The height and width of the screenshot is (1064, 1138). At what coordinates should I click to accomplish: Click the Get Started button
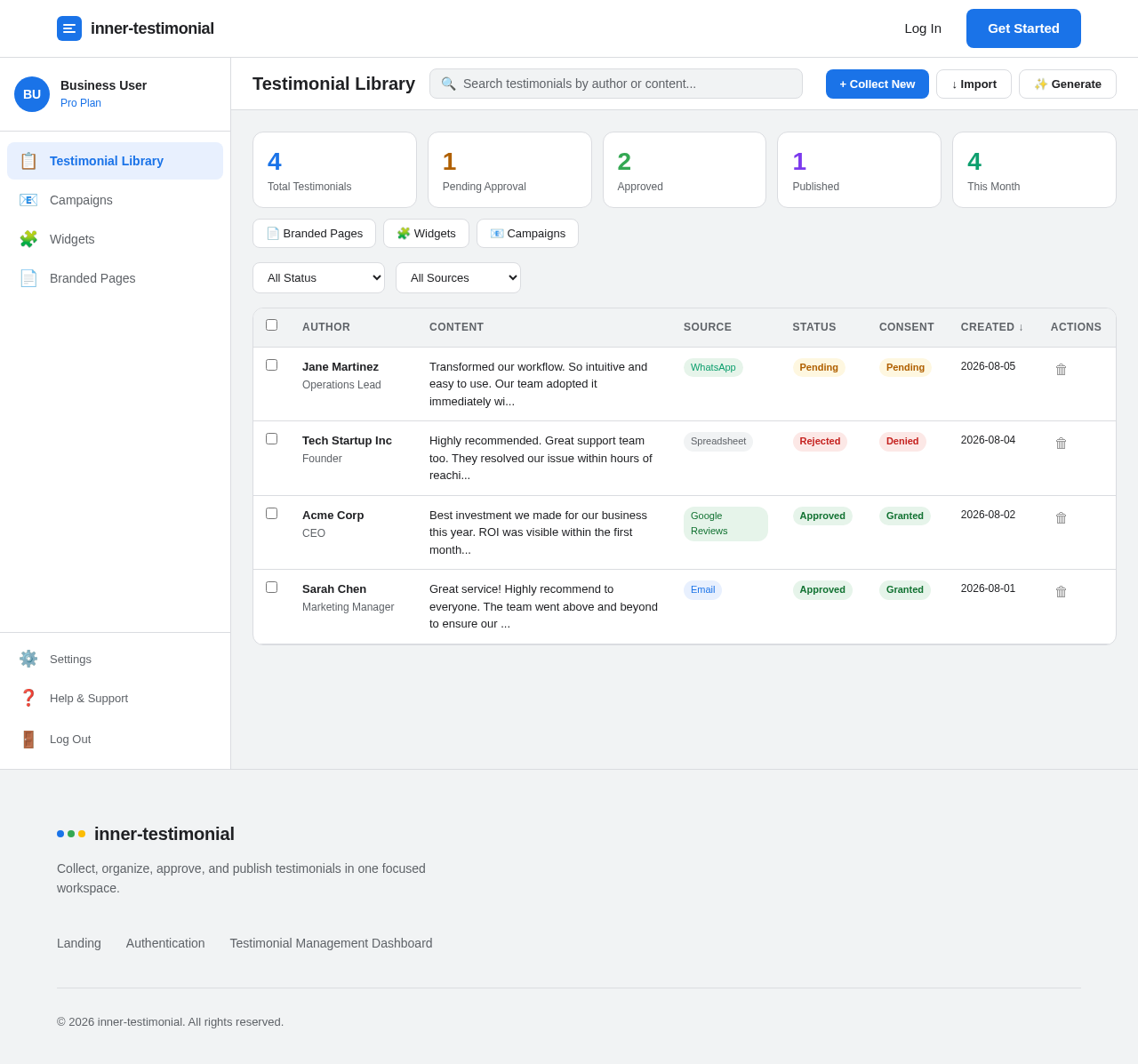coord(1023,28)
